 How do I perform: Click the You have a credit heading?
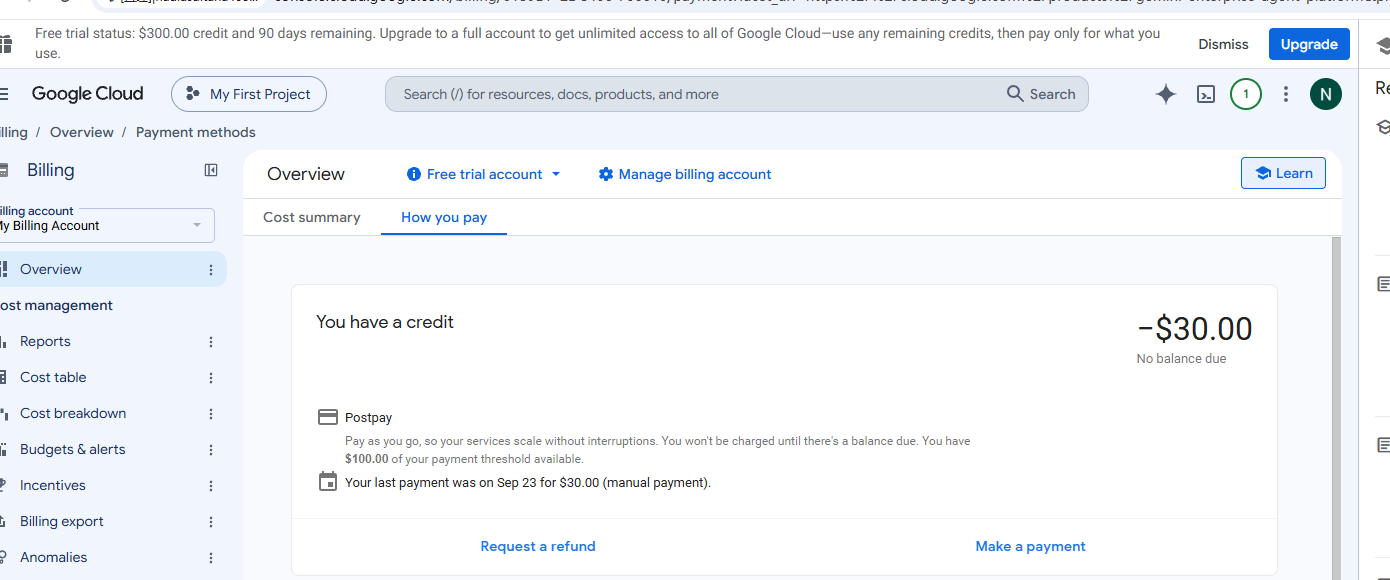385,322
